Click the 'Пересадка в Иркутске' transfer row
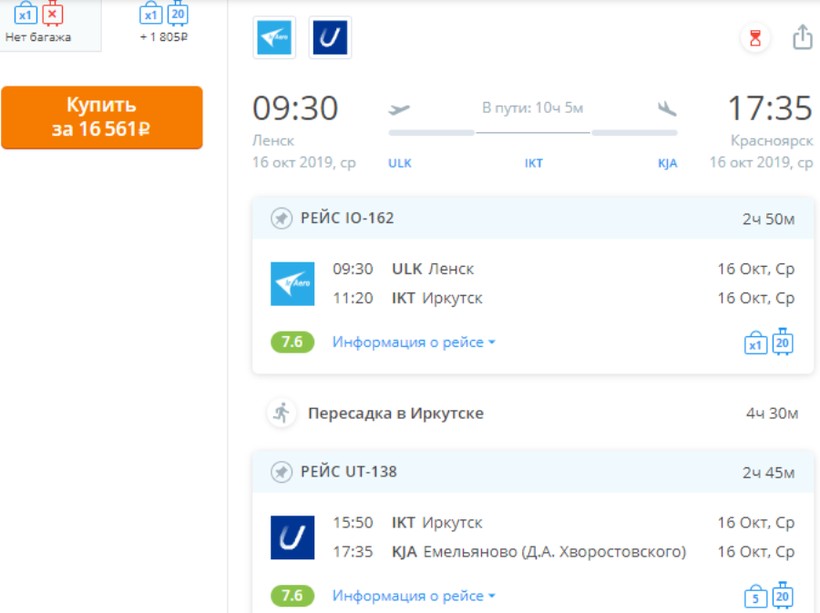The height and width of the screenshot is (613, 820). pyautogui.click(x=396, y=413)
